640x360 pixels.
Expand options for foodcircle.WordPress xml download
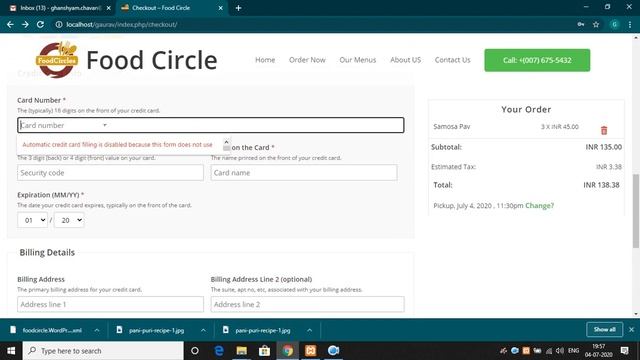97,330
